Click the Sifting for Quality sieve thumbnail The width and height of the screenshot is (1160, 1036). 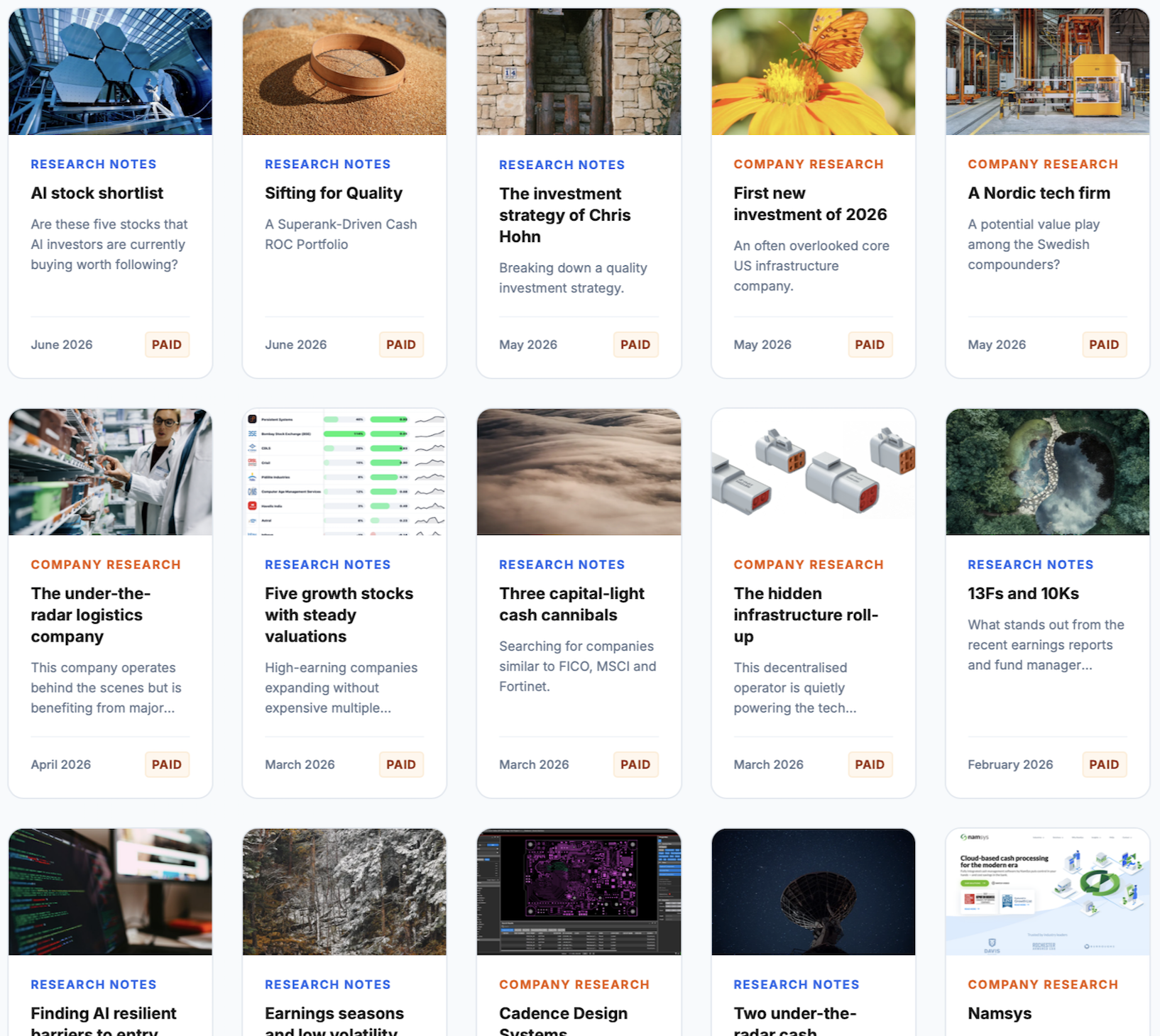pos(344,72)
